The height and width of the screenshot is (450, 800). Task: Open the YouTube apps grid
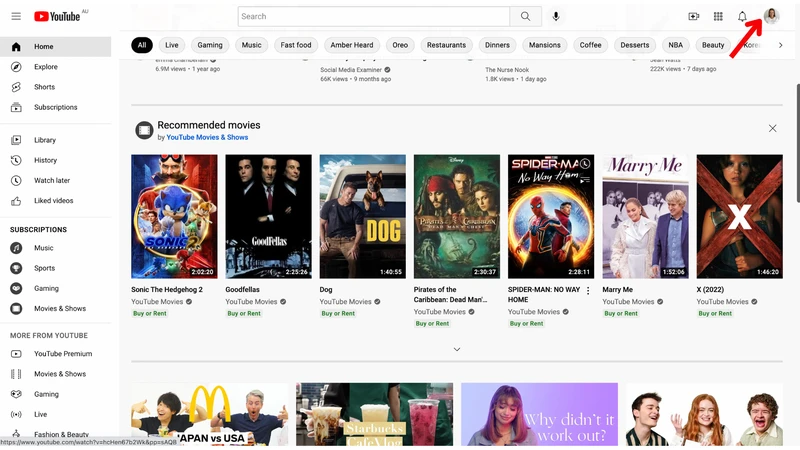[x=718, y=16]
